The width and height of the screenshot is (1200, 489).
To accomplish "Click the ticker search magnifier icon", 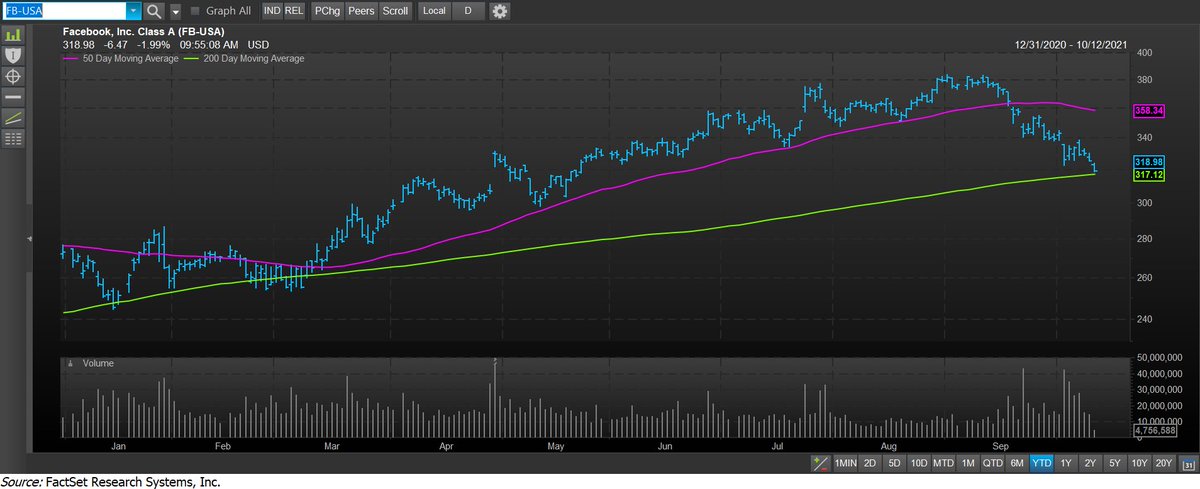I will (154, 11).
